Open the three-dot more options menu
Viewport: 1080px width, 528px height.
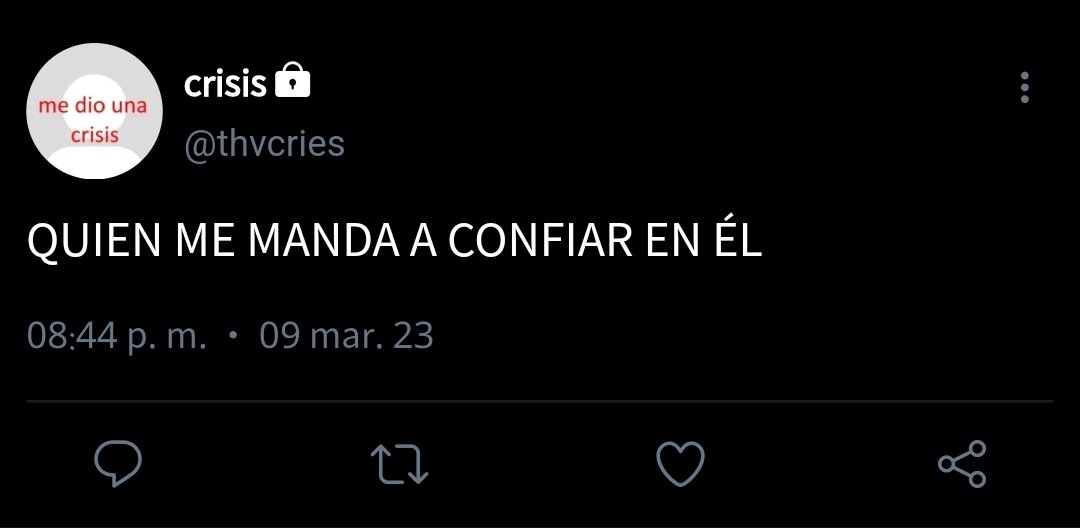pyautogui.click(x=1025, y=87)
